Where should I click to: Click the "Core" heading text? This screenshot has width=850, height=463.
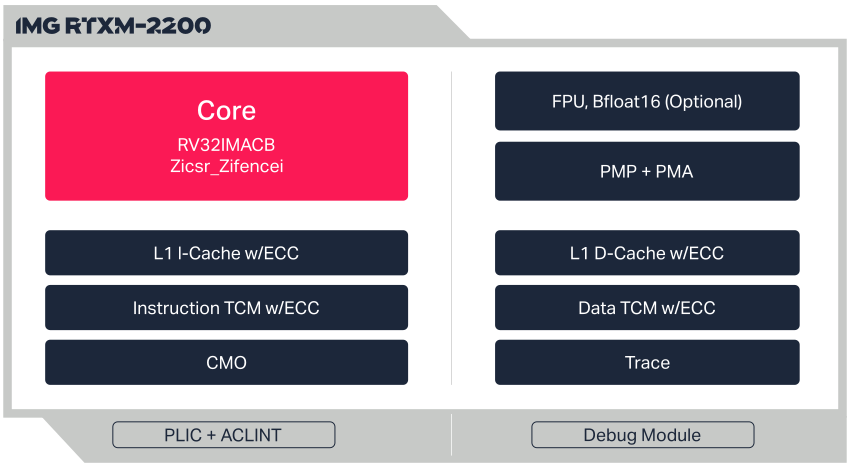coord(226,111)
